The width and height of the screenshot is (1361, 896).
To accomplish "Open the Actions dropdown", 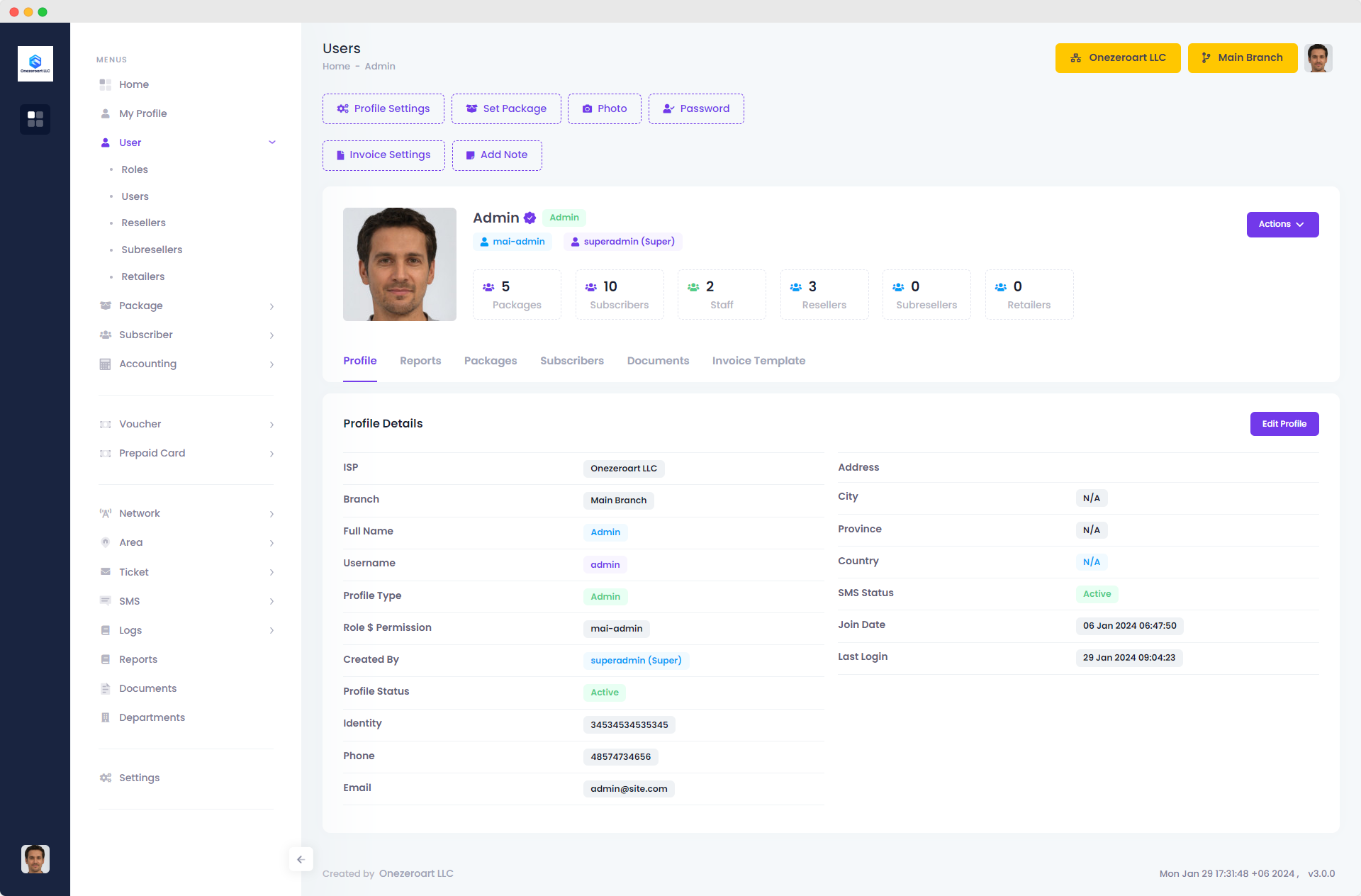I will point(1282,224).
